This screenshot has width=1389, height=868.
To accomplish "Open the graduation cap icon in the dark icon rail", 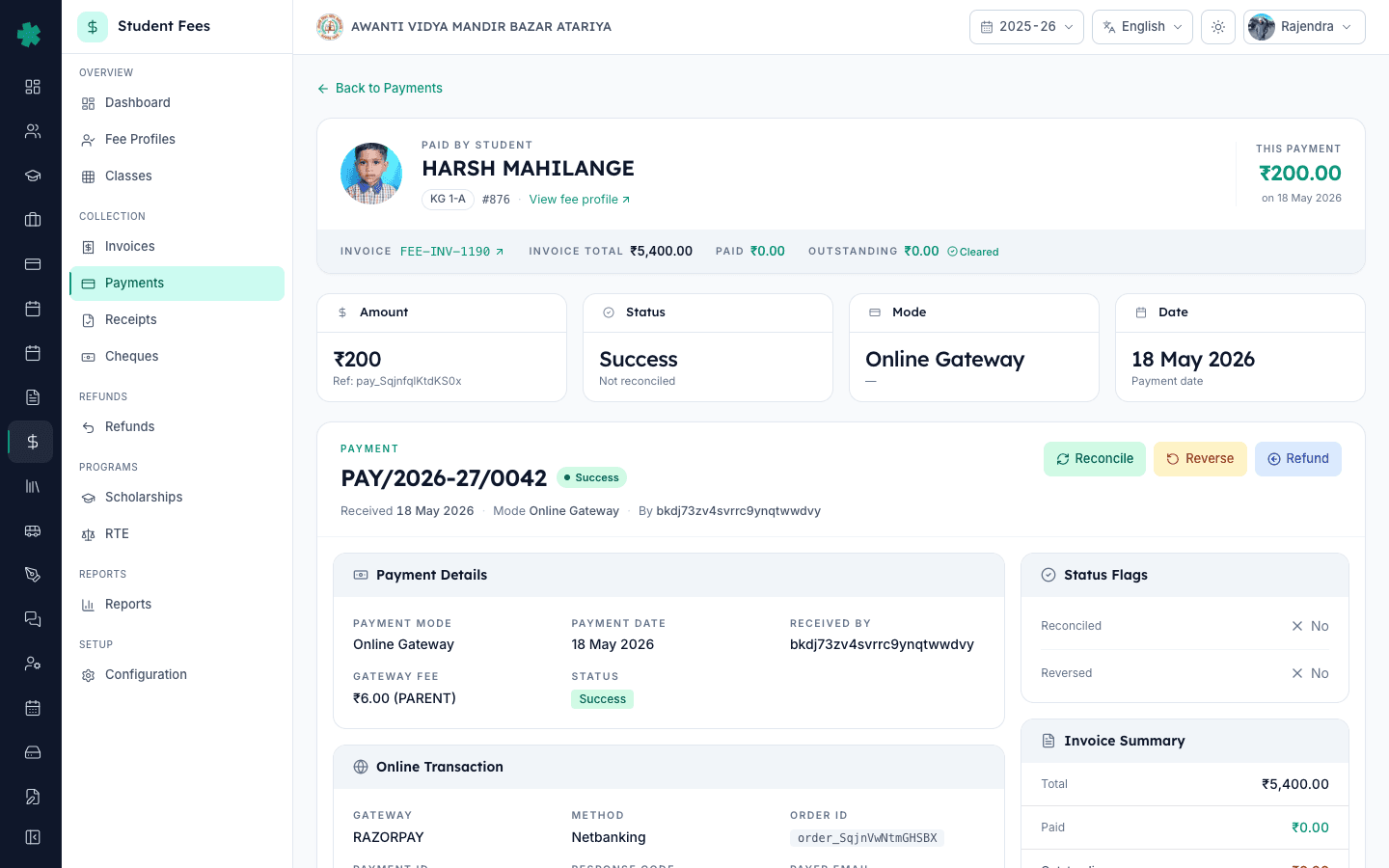I will point(33,176).
